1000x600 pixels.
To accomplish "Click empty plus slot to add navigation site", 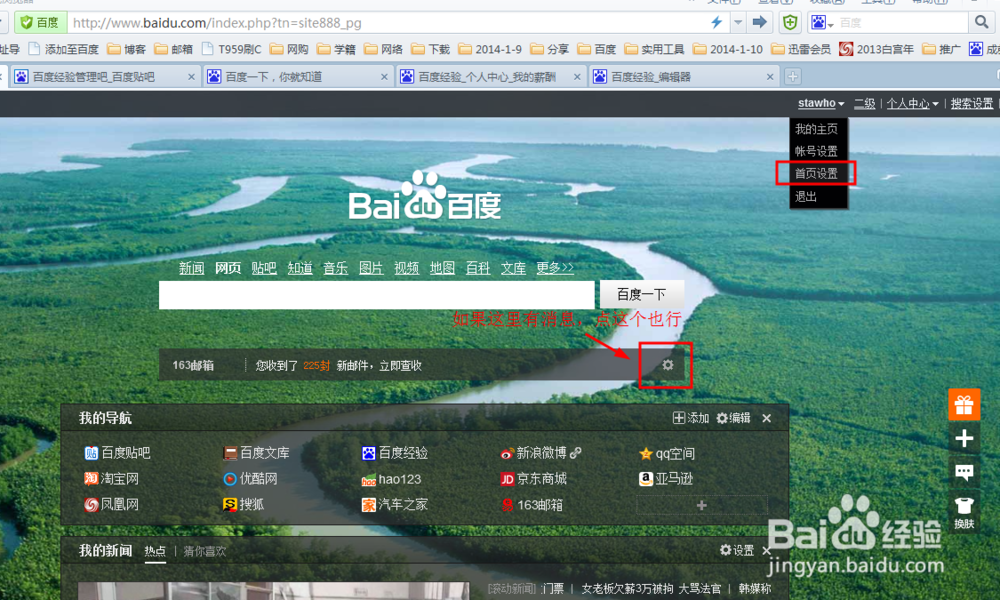I will (x=702, y=505).
